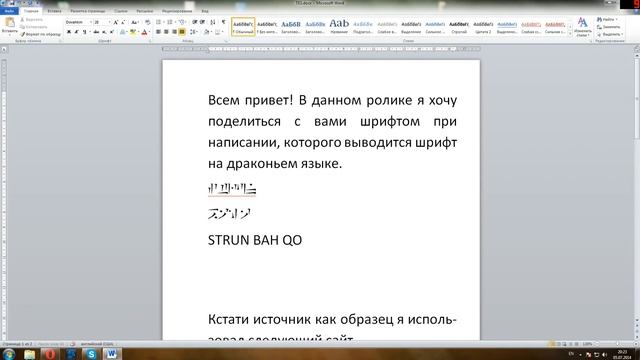Toggle underline formatting
The width and height of the screenshot is (640, 360).
pyautogui.click(x=85, y=32)
